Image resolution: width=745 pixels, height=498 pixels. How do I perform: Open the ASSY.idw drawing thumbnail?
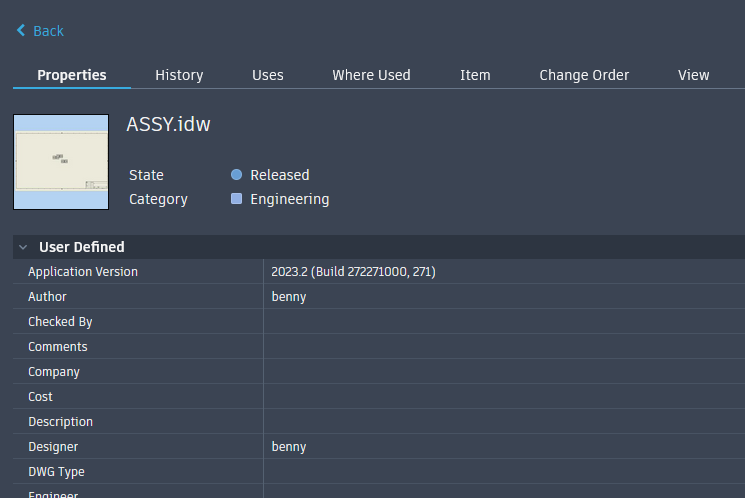point(61,162)
